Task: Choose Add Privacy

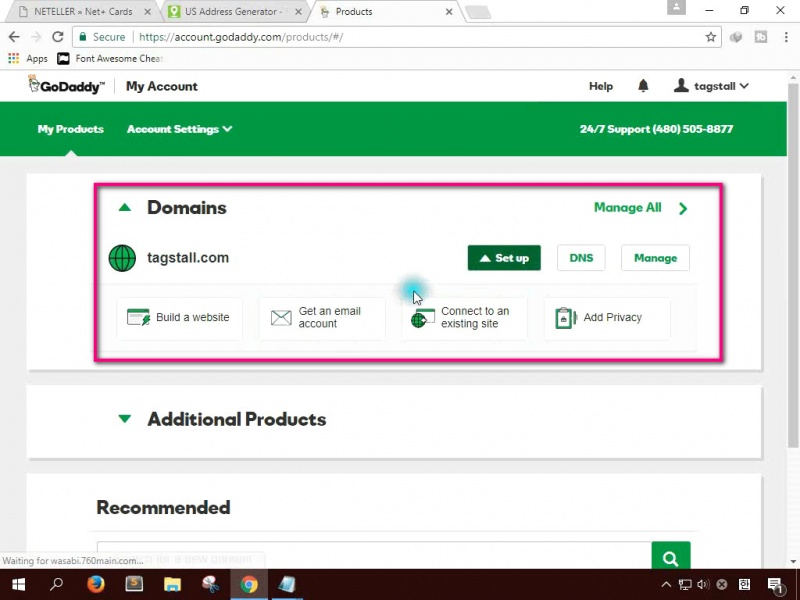Action: point(607,318)
